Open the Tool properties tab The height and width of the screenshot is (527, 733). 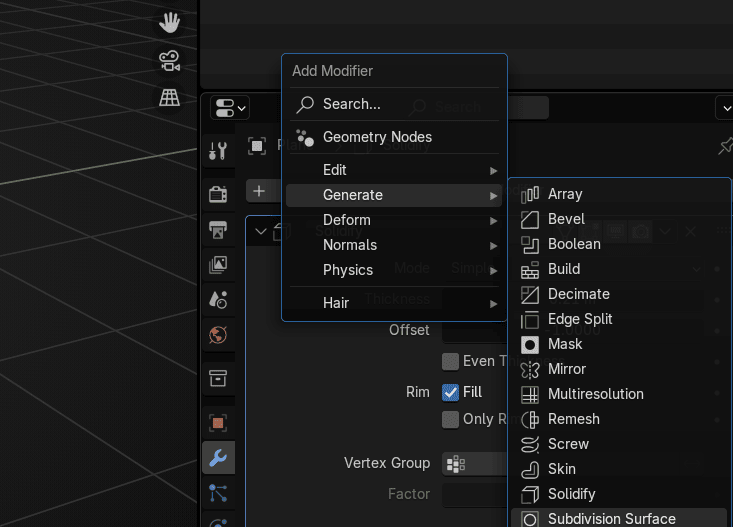tap(218, 151)
